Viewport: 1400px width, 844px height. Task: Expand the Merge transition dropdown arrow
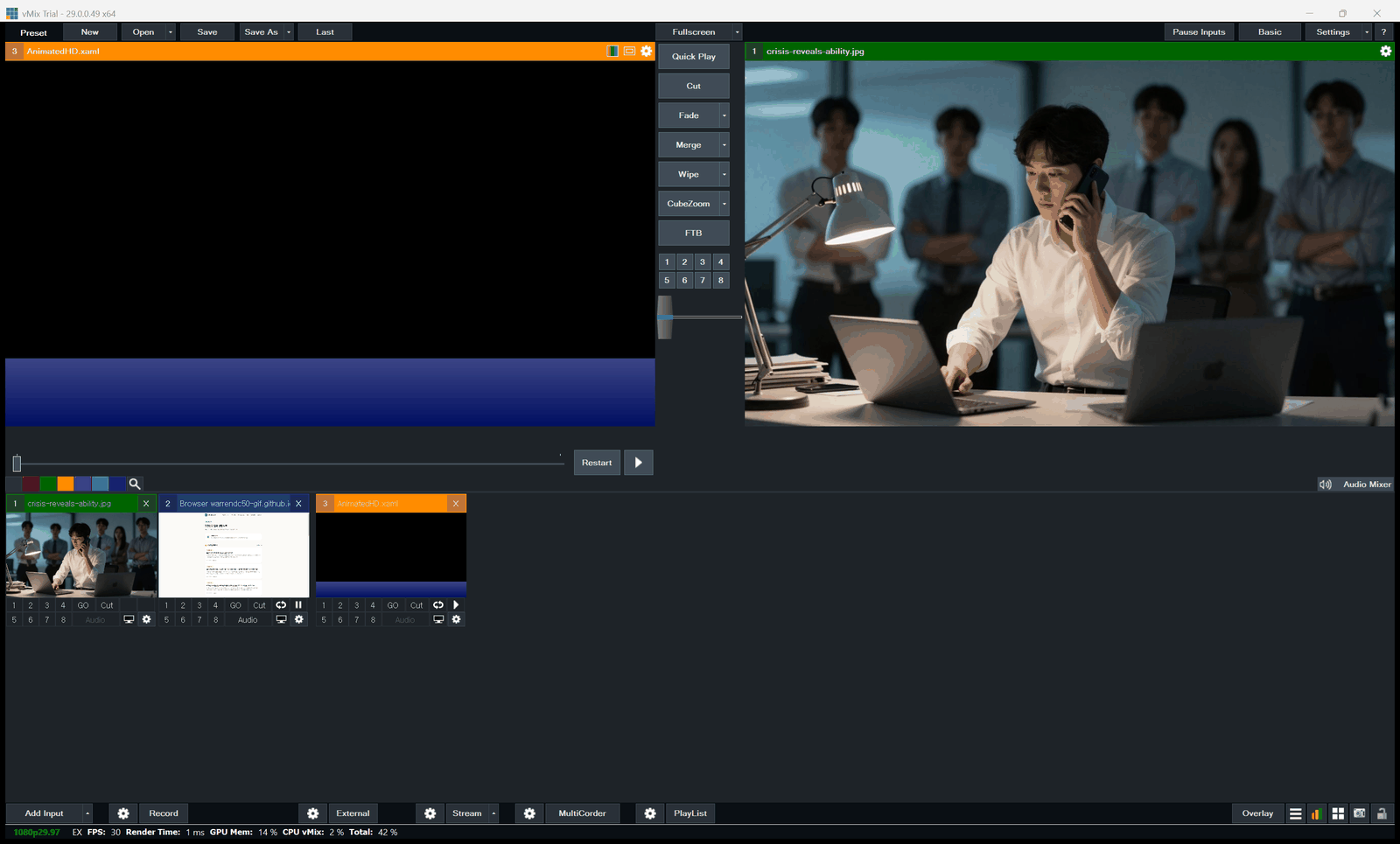(724, 145)
